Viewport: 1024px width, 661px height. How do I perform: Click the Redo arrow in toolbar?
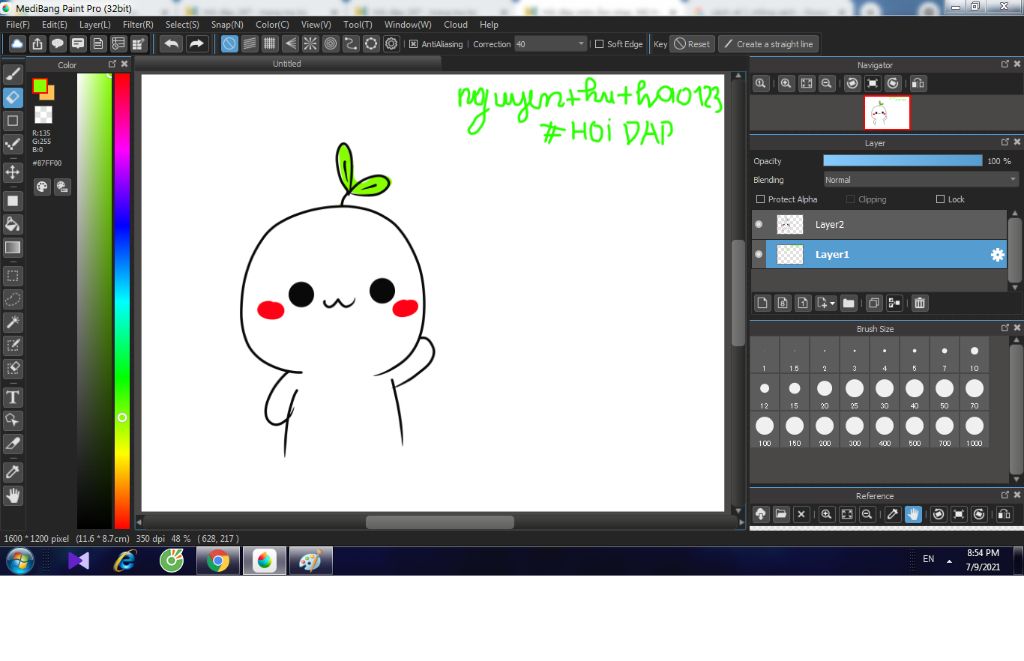click(196, 44)
